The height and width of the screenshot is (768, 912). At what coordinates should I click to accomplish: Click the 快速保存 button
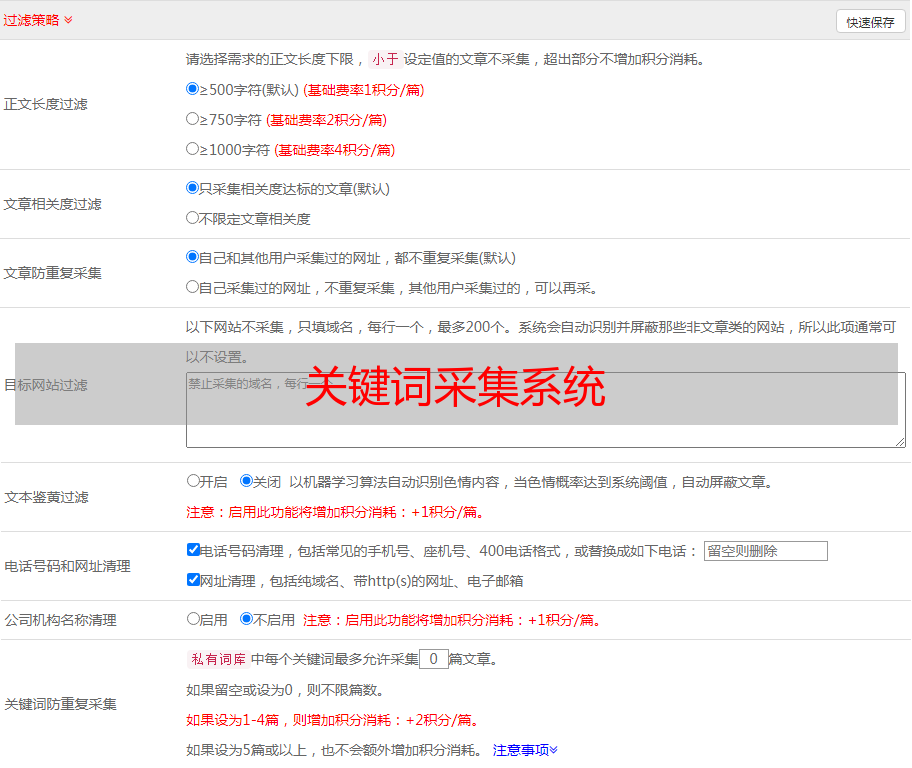pos(870,22)
